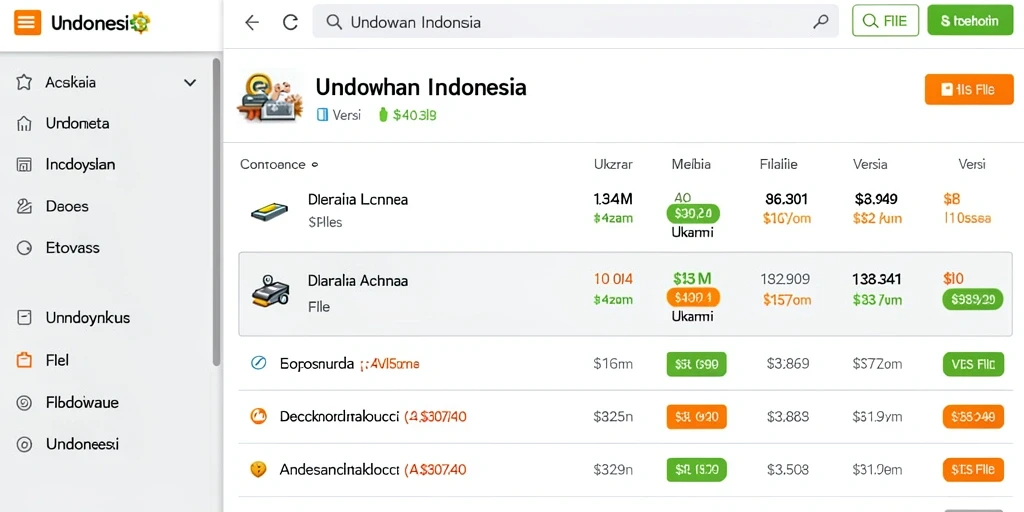Click the orange file button beside title

click(x=969, y=89)
